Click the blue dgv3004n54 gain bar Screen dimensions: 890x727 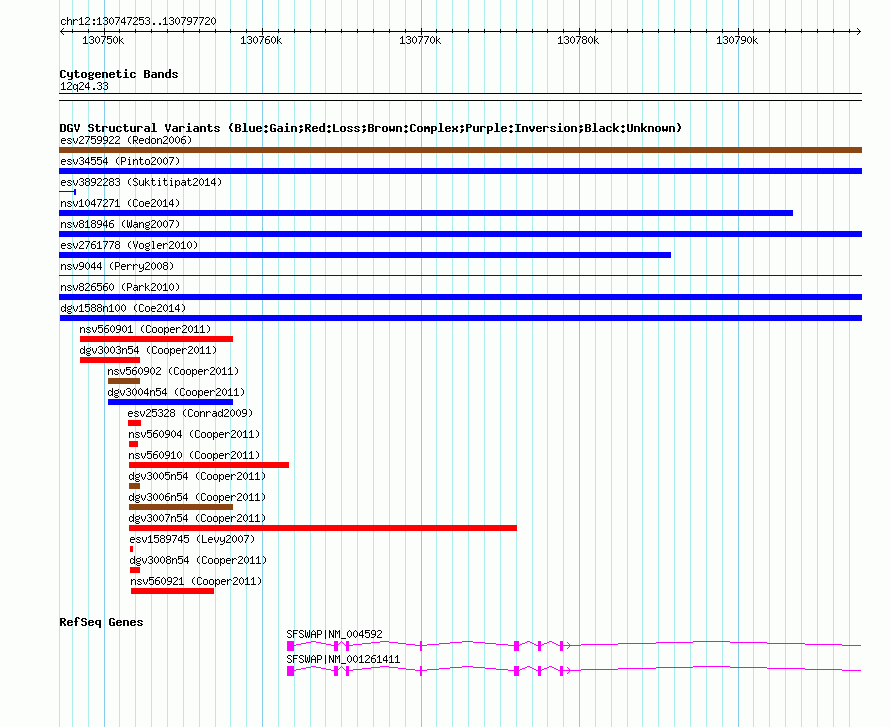click(170, 402)
